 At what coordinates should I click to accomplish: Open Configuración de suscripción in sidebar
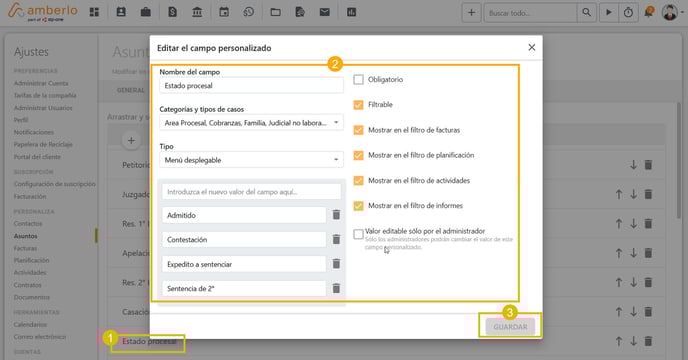click(x=54, y=184)
